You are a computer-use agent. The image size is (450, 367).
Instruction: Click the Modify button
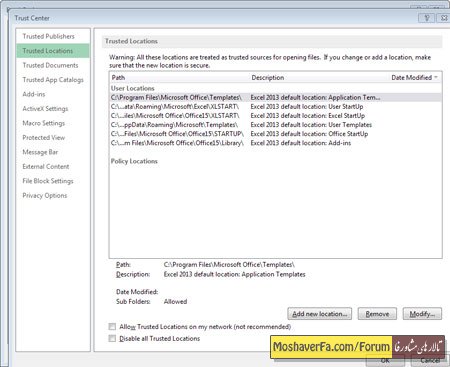click(x=422, y=314)
